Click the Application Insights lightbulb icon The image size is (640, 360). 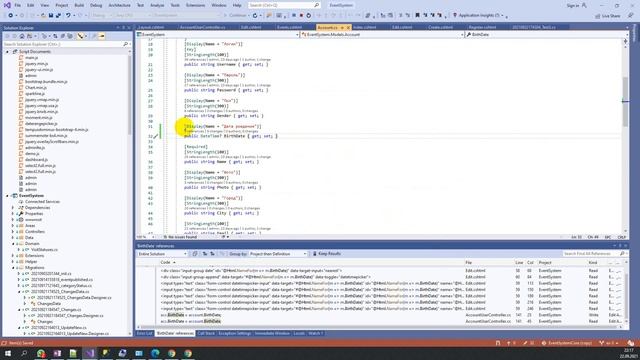(x=455, y=16)
